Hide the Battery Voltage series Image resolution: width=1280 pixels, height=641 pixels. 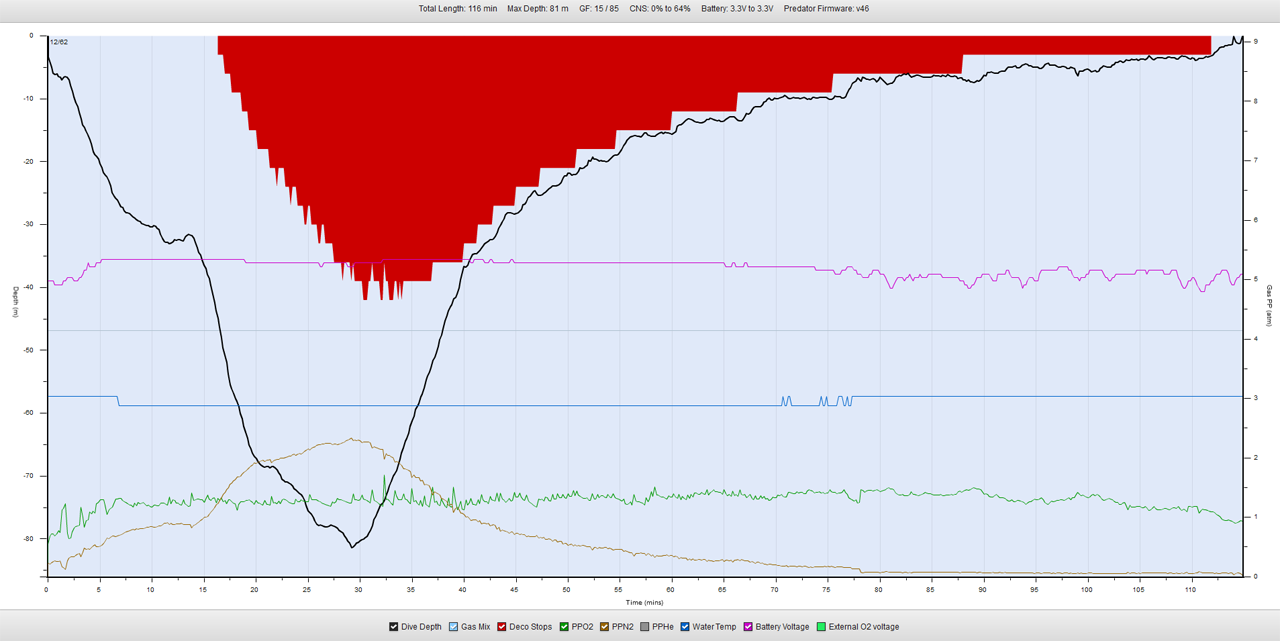pyautogui.click(x=748, y=627)
